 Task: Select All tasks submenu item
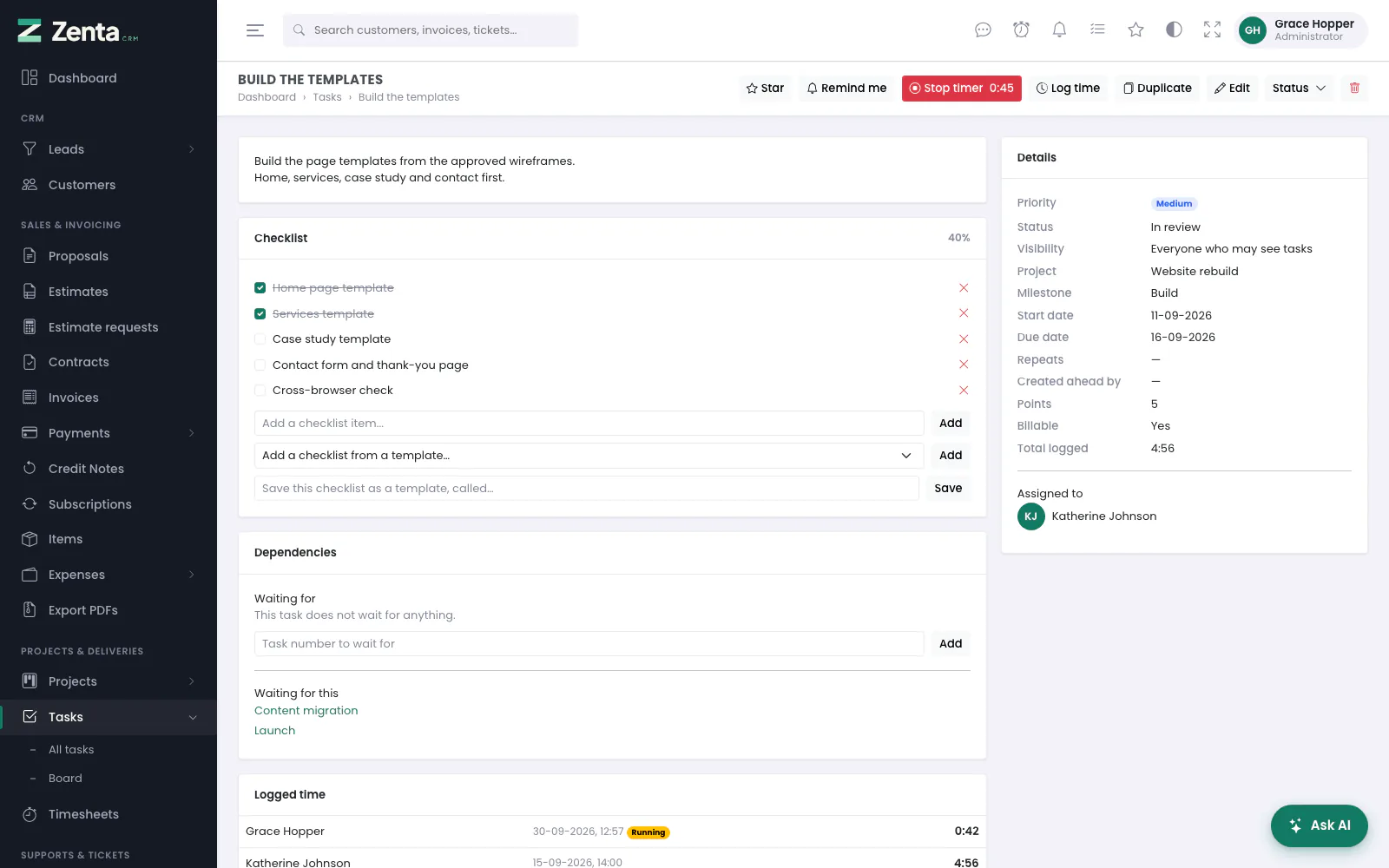pos(71,750)
